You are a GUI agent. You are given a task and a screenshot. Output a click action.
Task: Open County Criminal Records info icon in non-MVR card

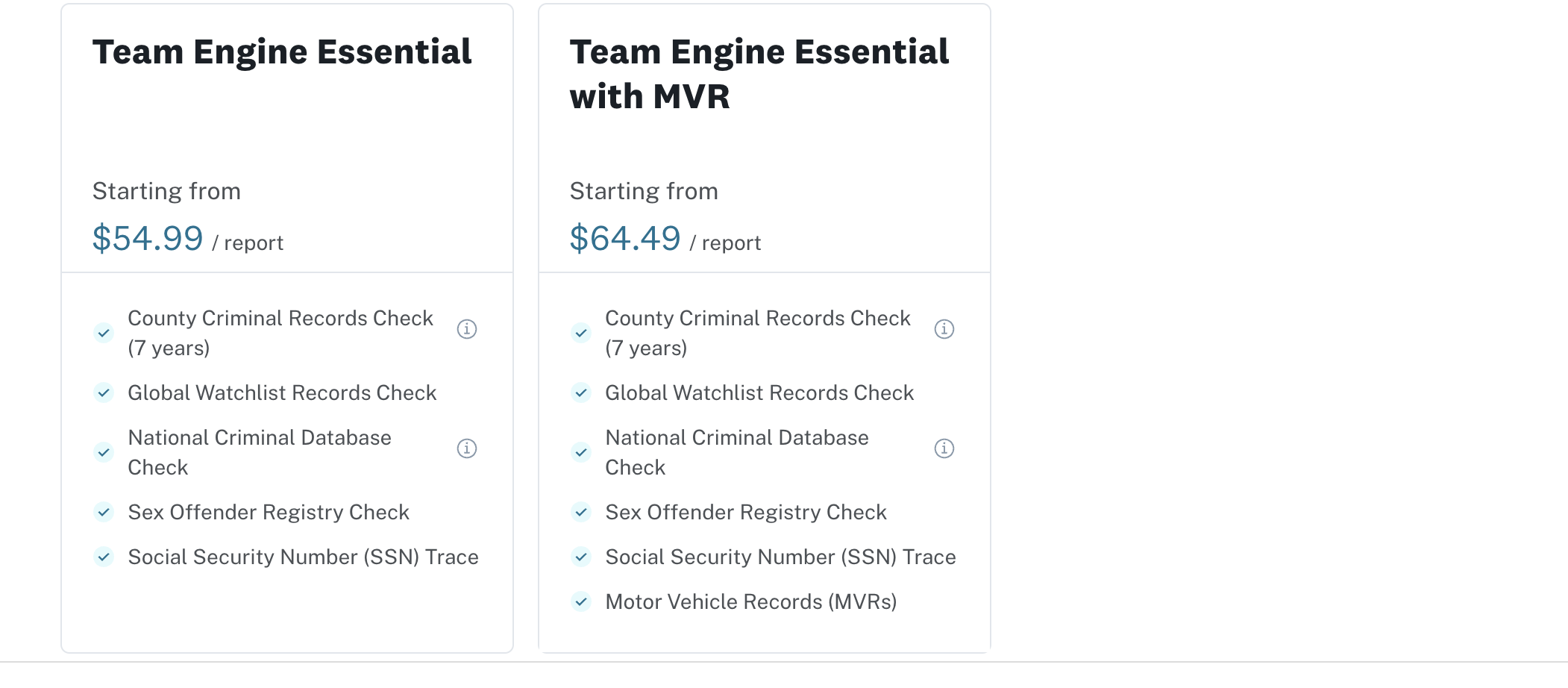coord(467,329)
